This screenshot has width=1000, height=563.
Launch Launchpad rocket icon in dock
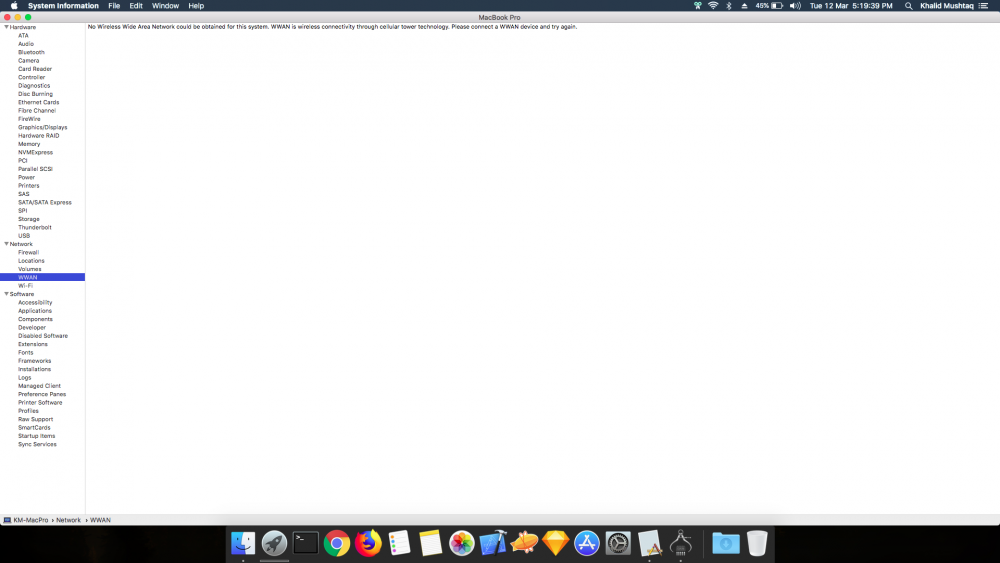click(274, 543)
